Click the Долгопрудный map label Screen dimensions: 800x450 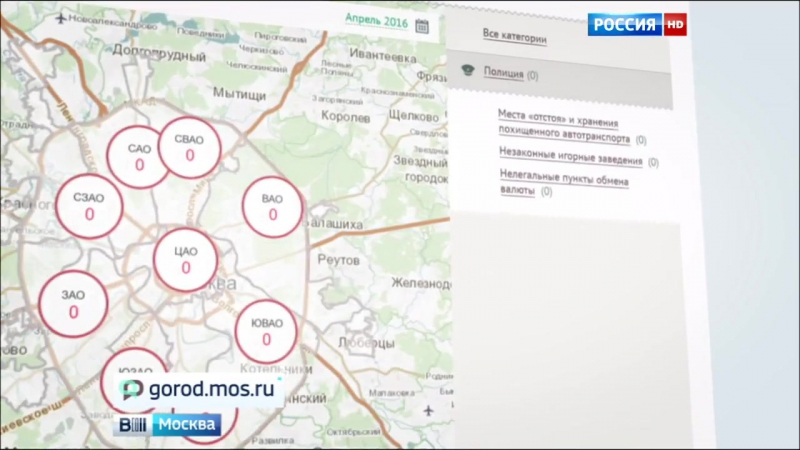pos(159,52)
